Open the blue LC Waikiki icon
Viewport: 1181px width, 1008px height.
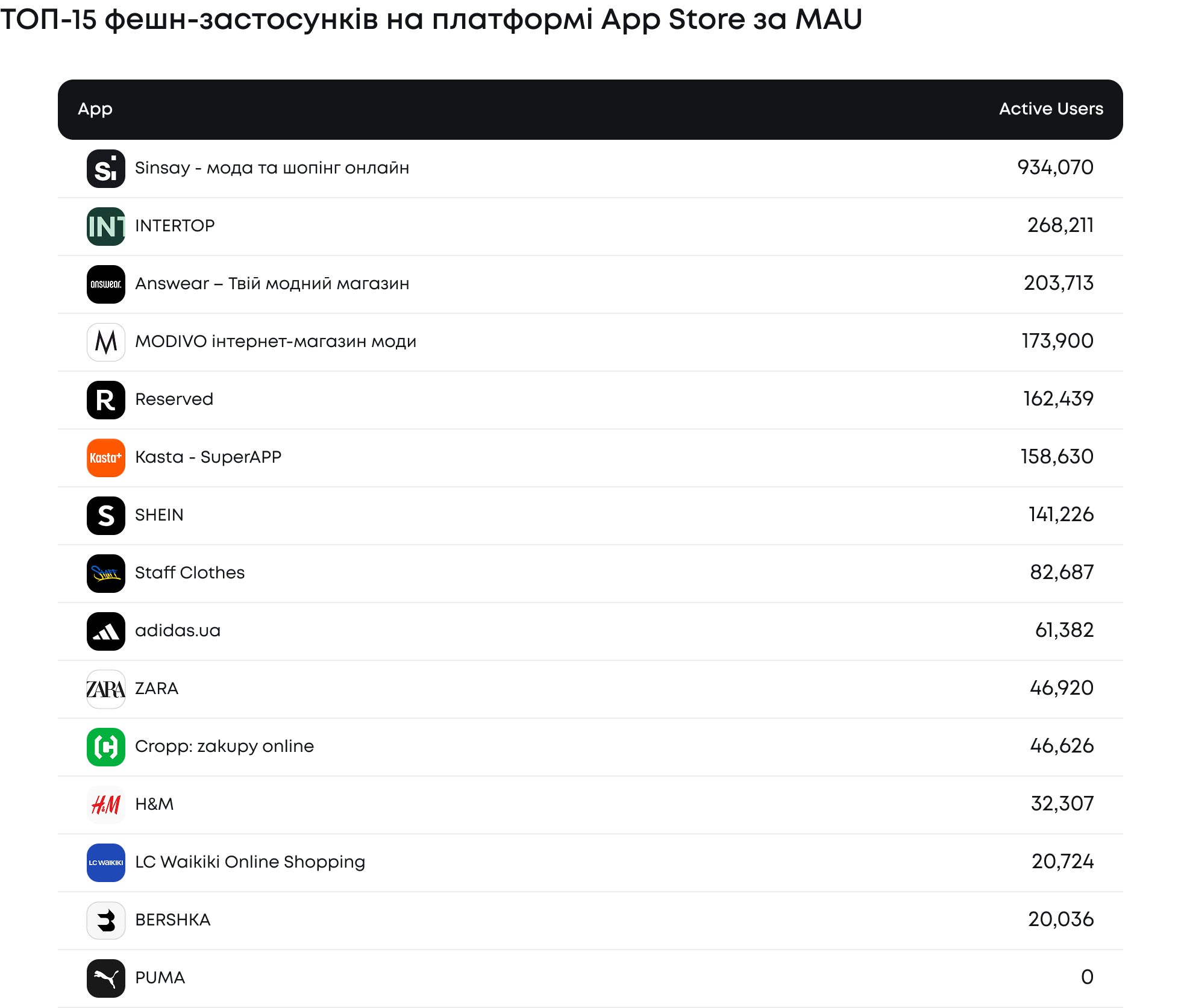coord(106,863)
